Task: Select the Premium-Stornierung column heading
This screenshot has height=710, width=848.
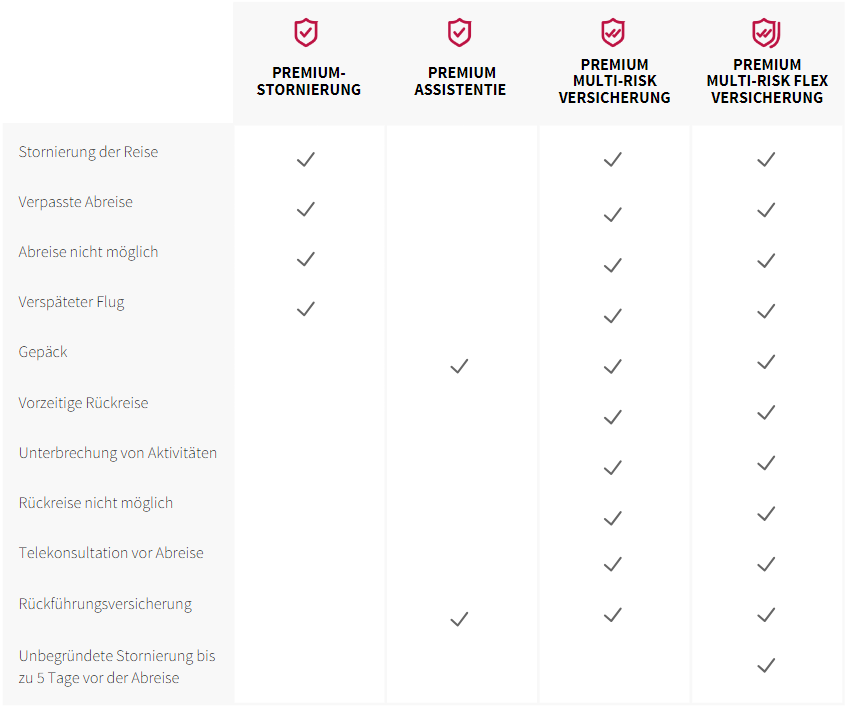Action: 308,81
